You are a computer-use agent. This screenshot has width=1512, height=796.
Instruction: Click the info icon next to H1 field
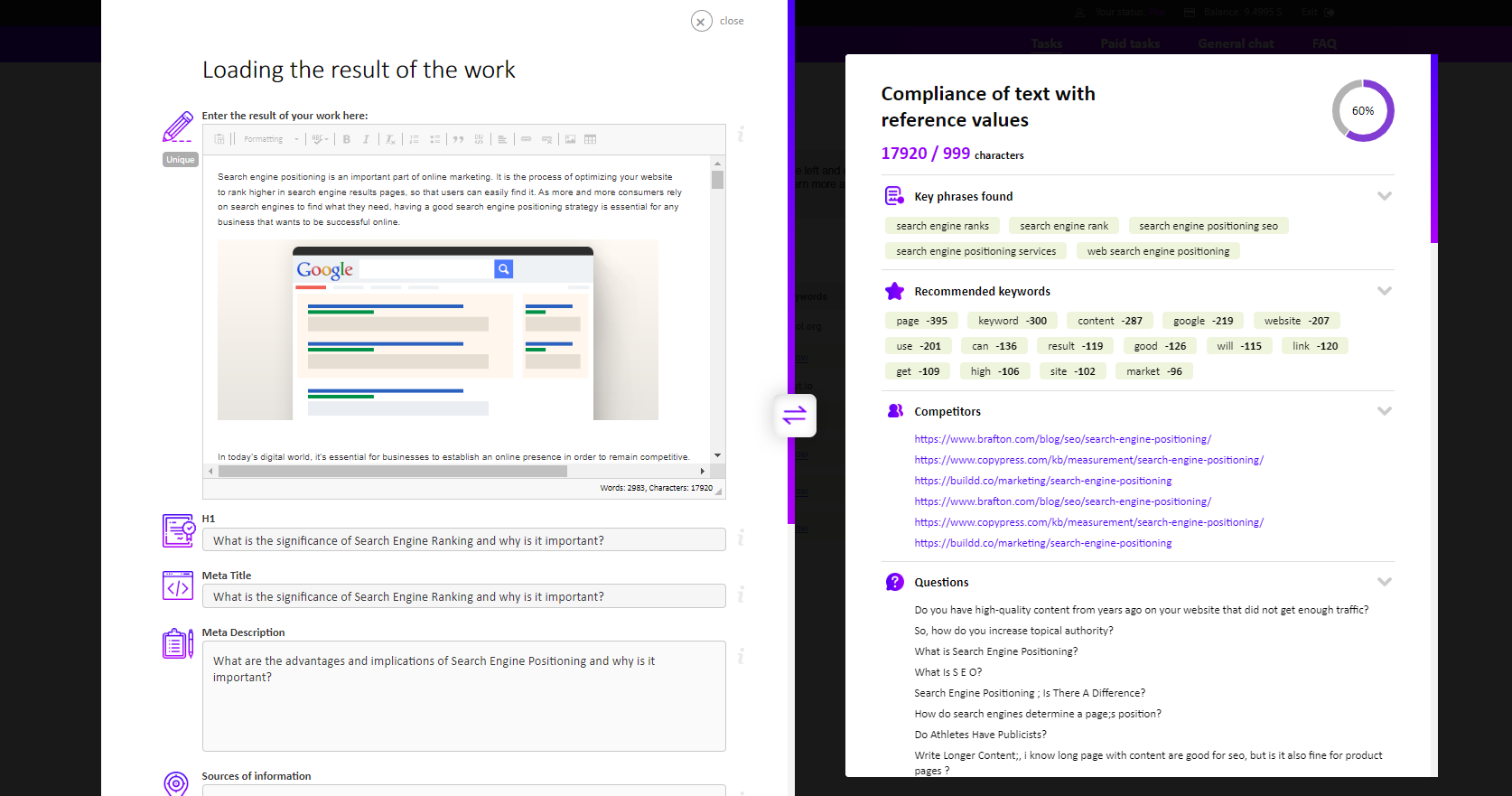[x=741, y=538]
